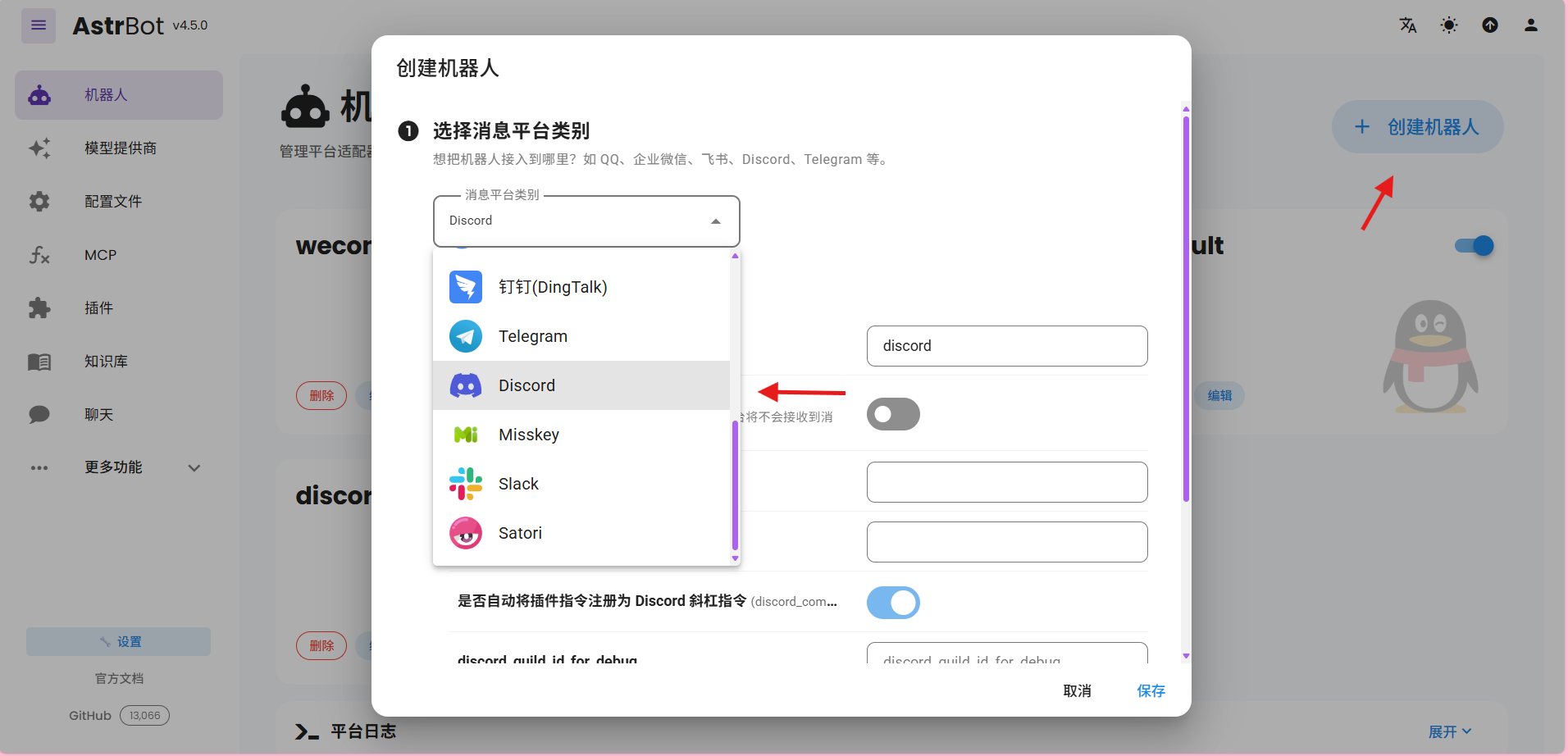The image size is (1568, 756).
Task: Open the GitHub link in the sidebar
Action: click(x=90, y=715)
